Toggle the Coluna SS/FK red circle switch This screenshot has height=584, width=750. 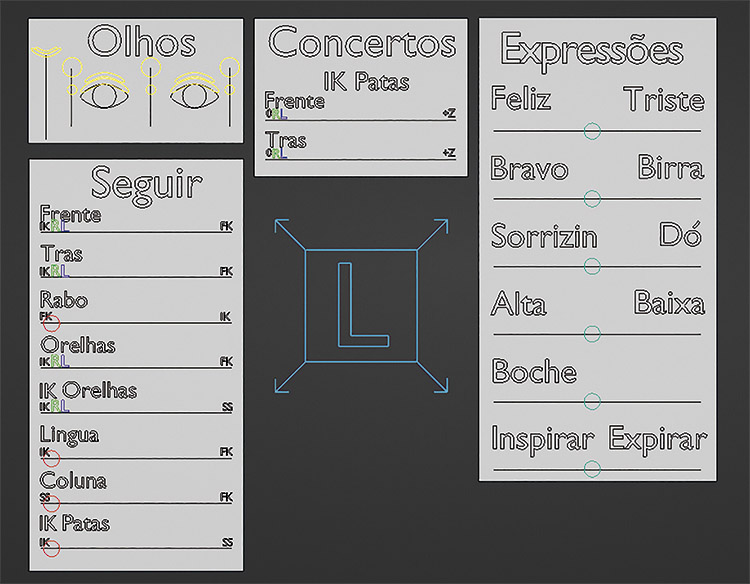[x=52, y=502]
